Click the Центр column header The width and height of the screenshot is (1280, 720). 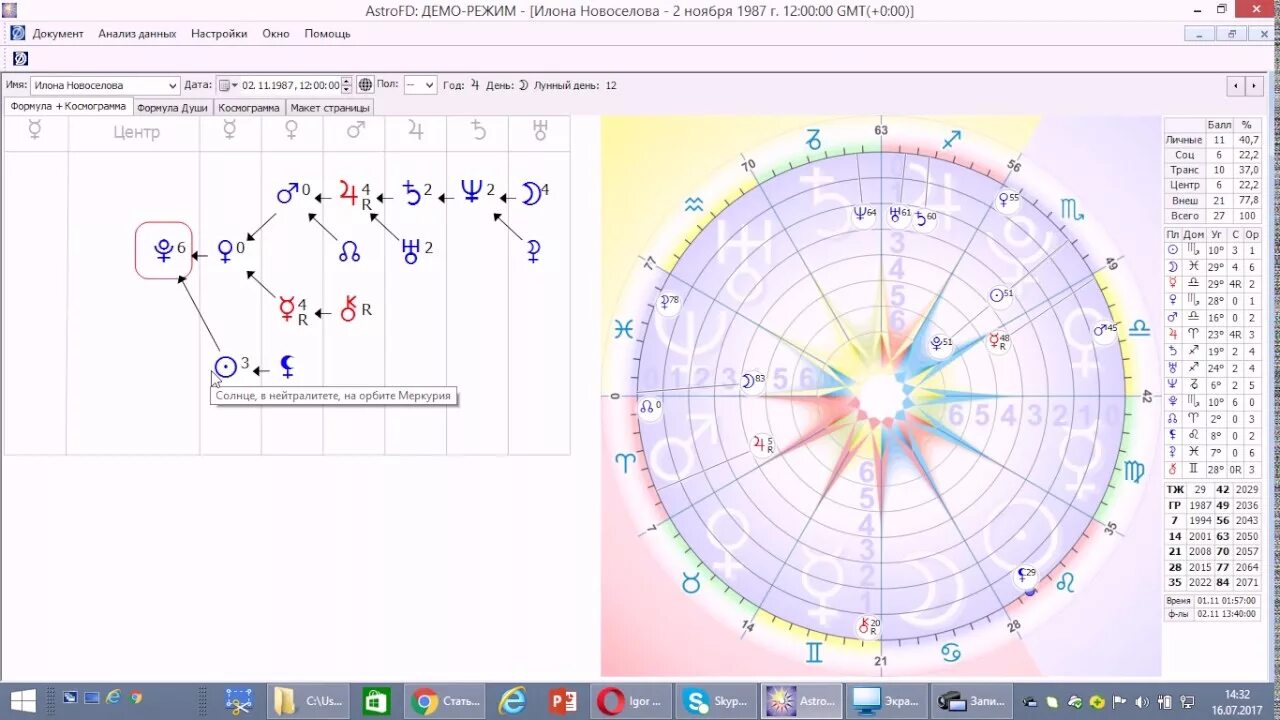pos(136,132)
